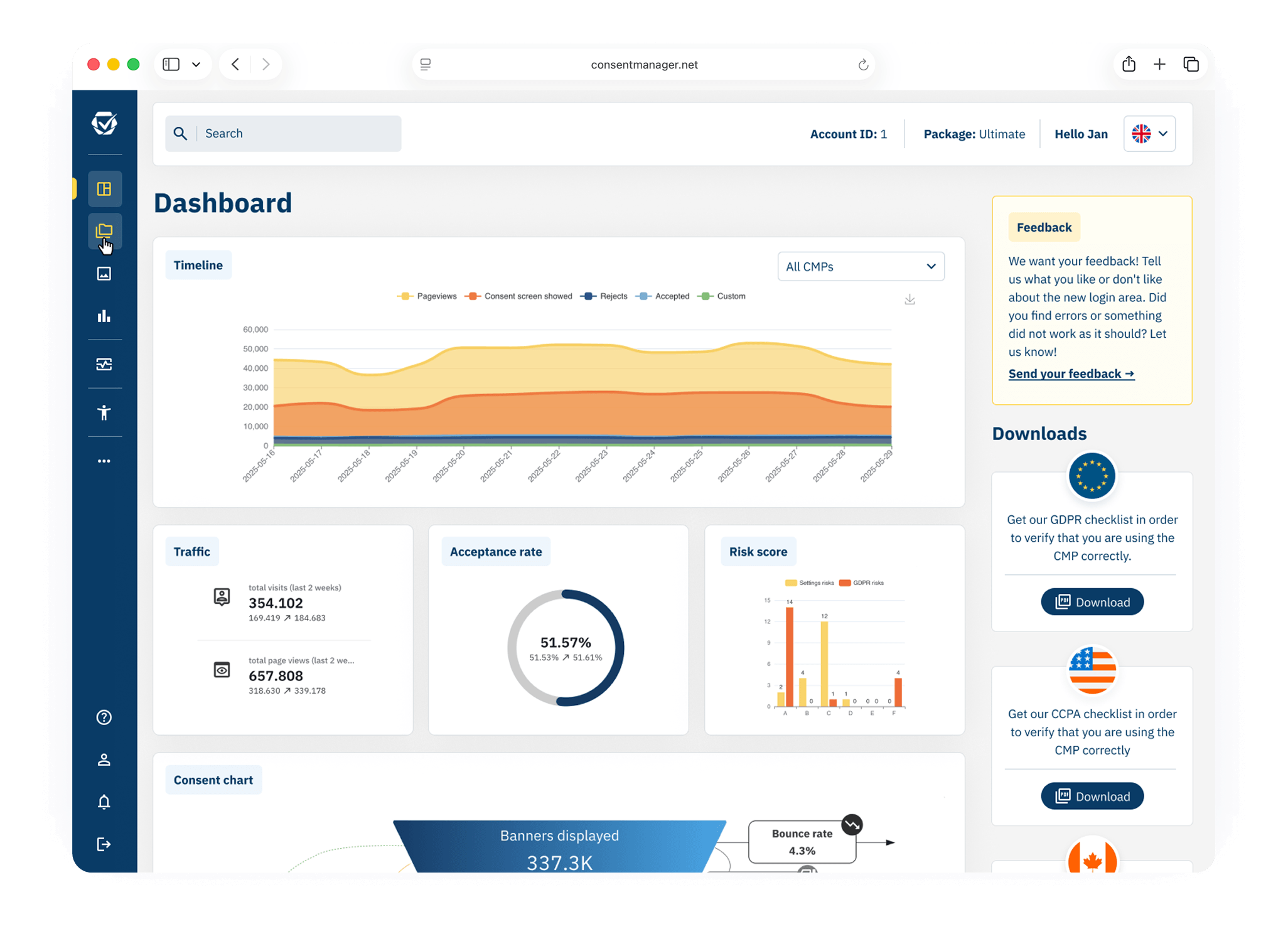Click the 51.57% acceptance rate value
This screenshot has height=929, width=1288.
(566, 643)
